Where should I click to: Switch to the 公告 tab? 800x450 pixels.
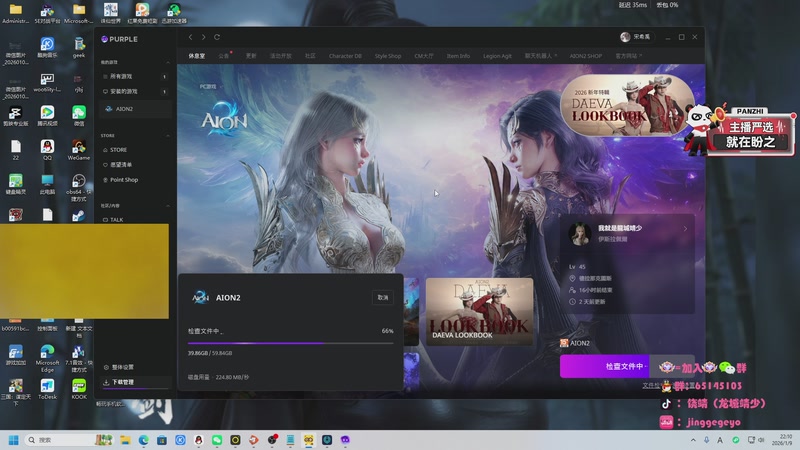[223, 56]
